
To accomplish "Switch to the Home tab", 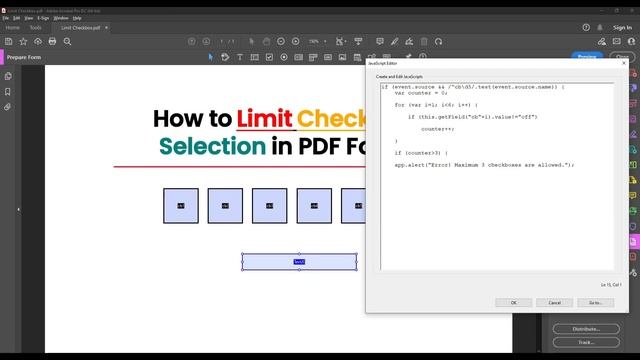I will (x=13, y=28).
